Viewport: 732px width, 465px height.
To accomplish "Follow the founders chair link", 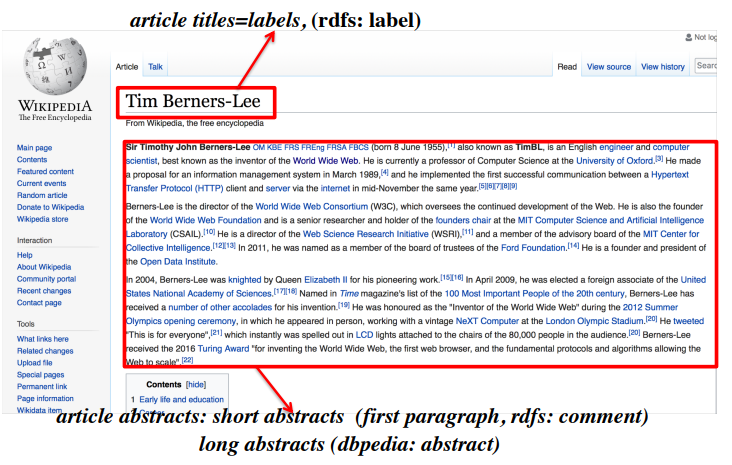I will point(463,220).
